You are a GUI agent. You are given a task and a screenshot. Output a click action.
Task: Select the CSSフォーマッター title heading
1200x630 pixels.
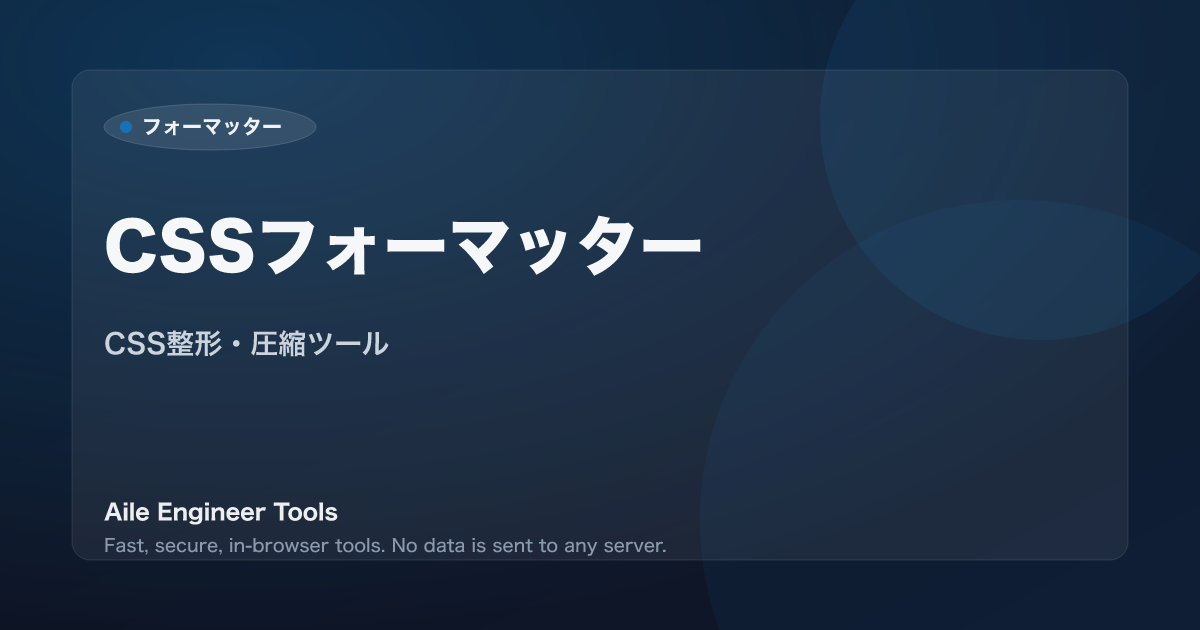(403, 244)
